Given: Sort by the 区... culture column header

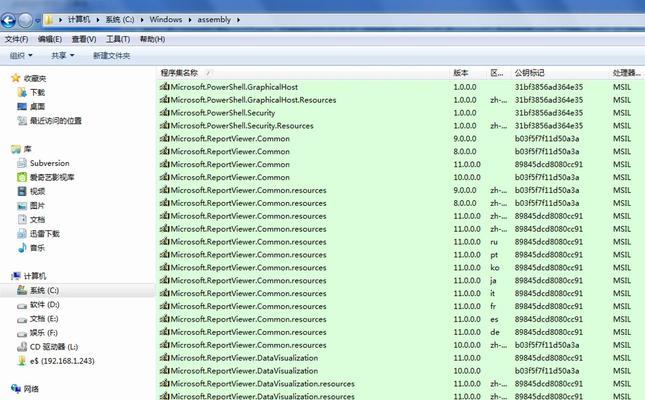Looking at the screenshot, I should (x=497, y=73).
